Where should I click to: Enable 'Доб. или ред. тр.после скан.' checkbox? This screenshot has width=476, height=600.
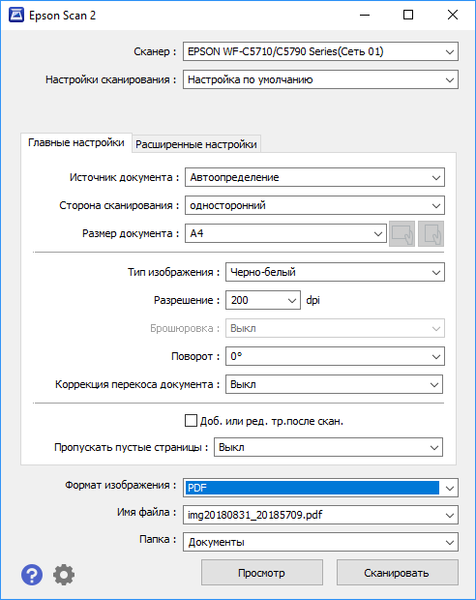tap(191, 421)
